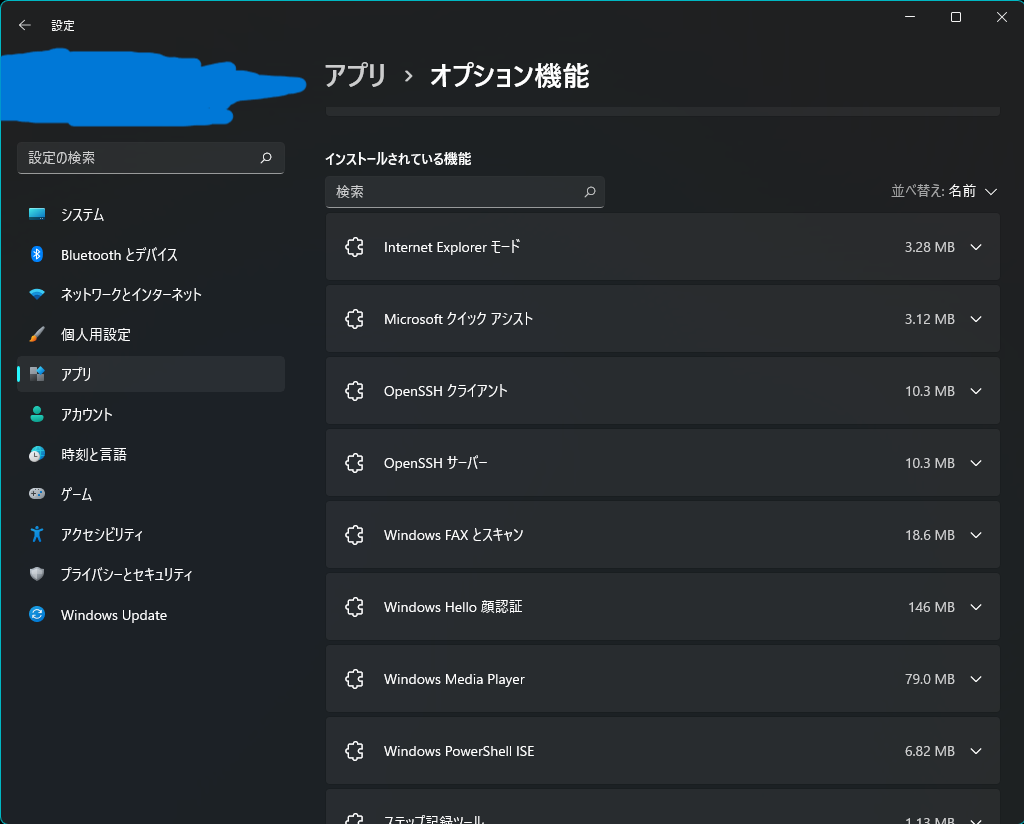Click the Bluetooth icon in the sidebar

tap(37, 254)
